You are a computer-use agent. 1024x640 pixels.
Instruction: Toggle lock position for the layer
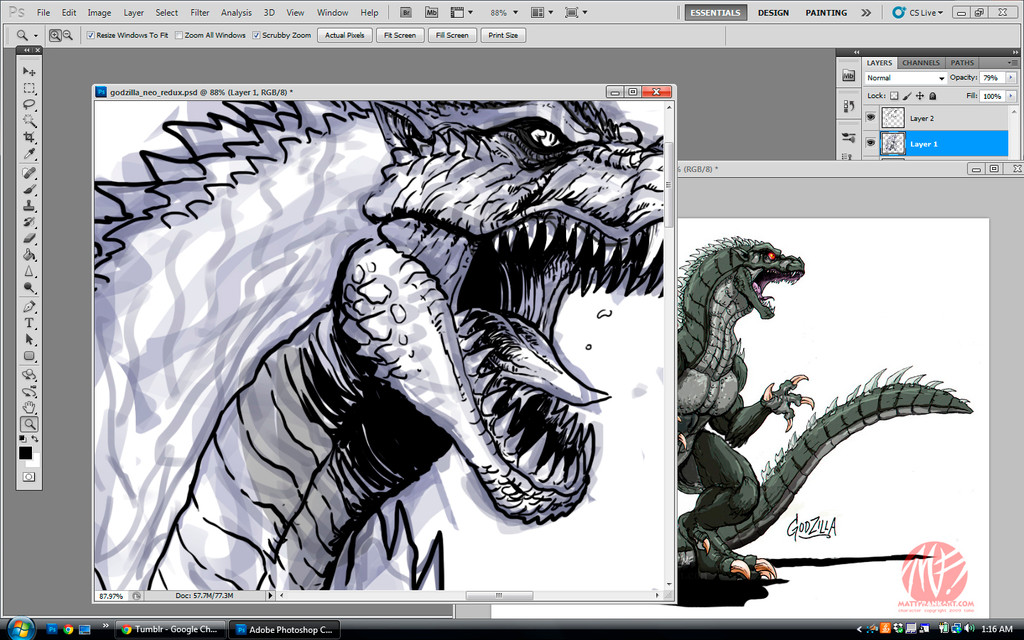point(920,96)
